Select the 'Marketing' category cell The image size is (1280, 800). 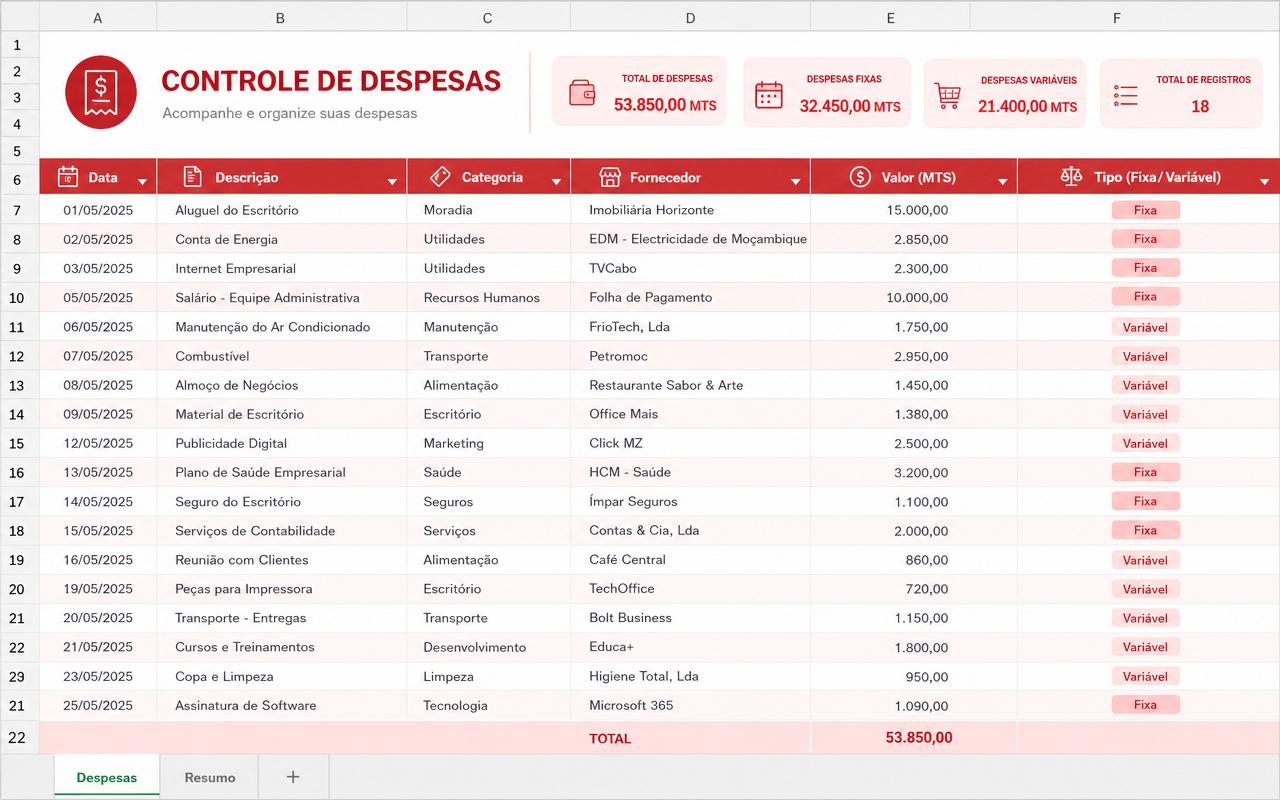pos(488,443)
